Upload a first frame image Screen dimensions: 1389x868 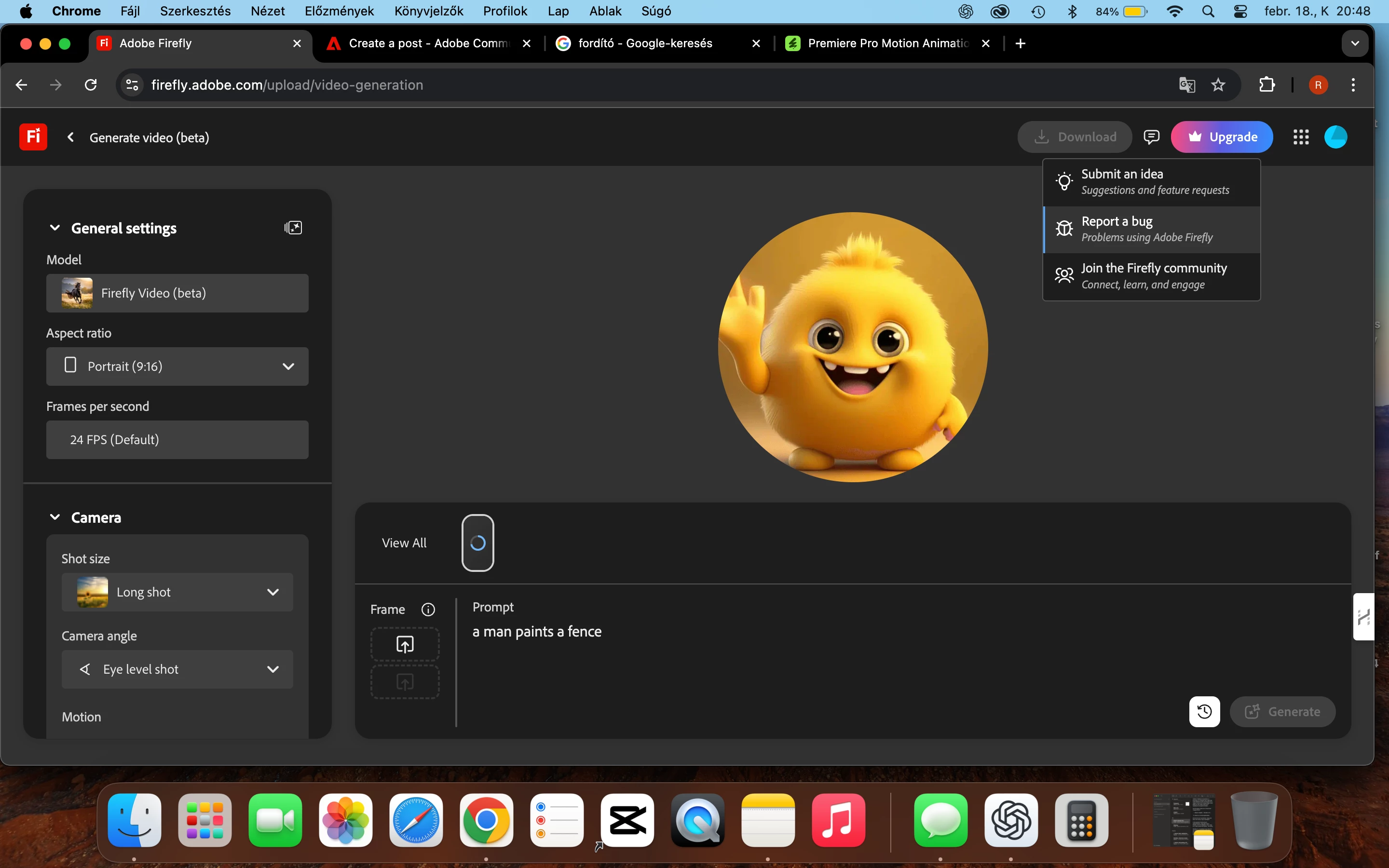pyautogui.click(x=405, y=644)
